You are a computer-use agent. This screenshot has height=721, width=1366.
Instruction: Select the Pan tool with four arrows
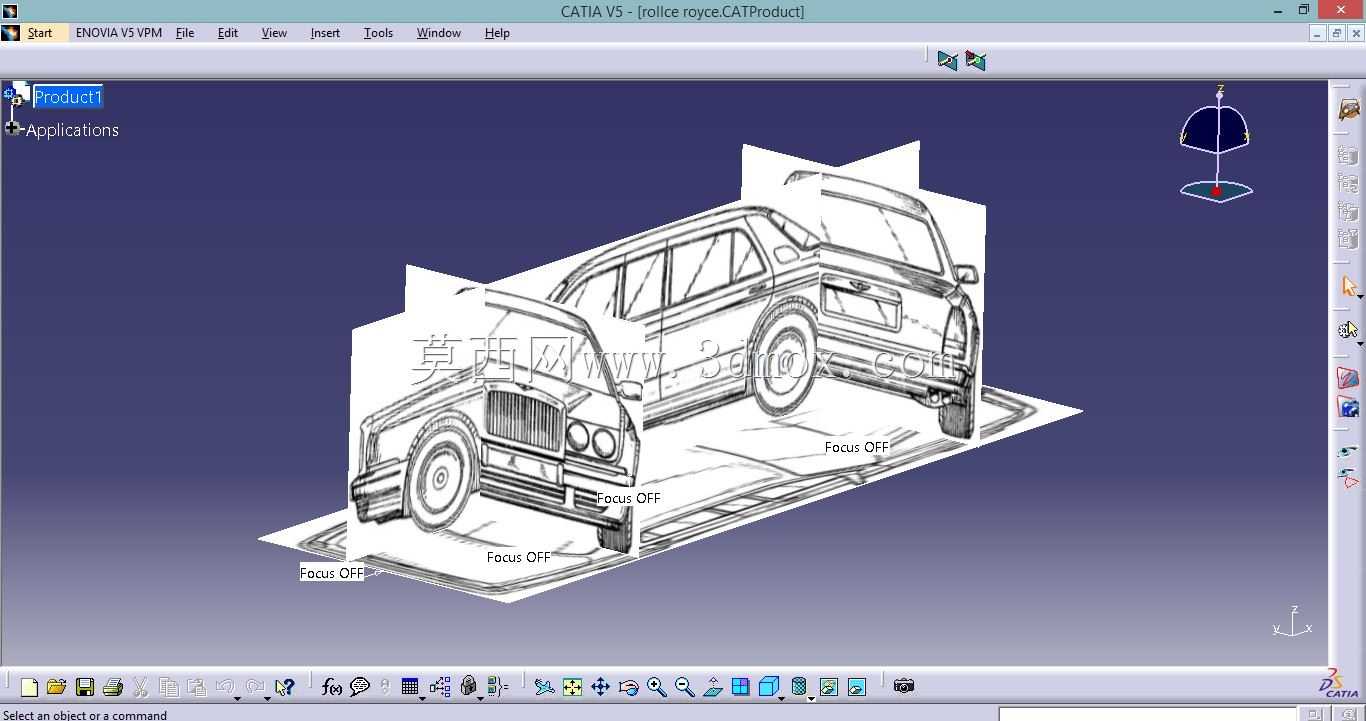(x=600, y=687)
